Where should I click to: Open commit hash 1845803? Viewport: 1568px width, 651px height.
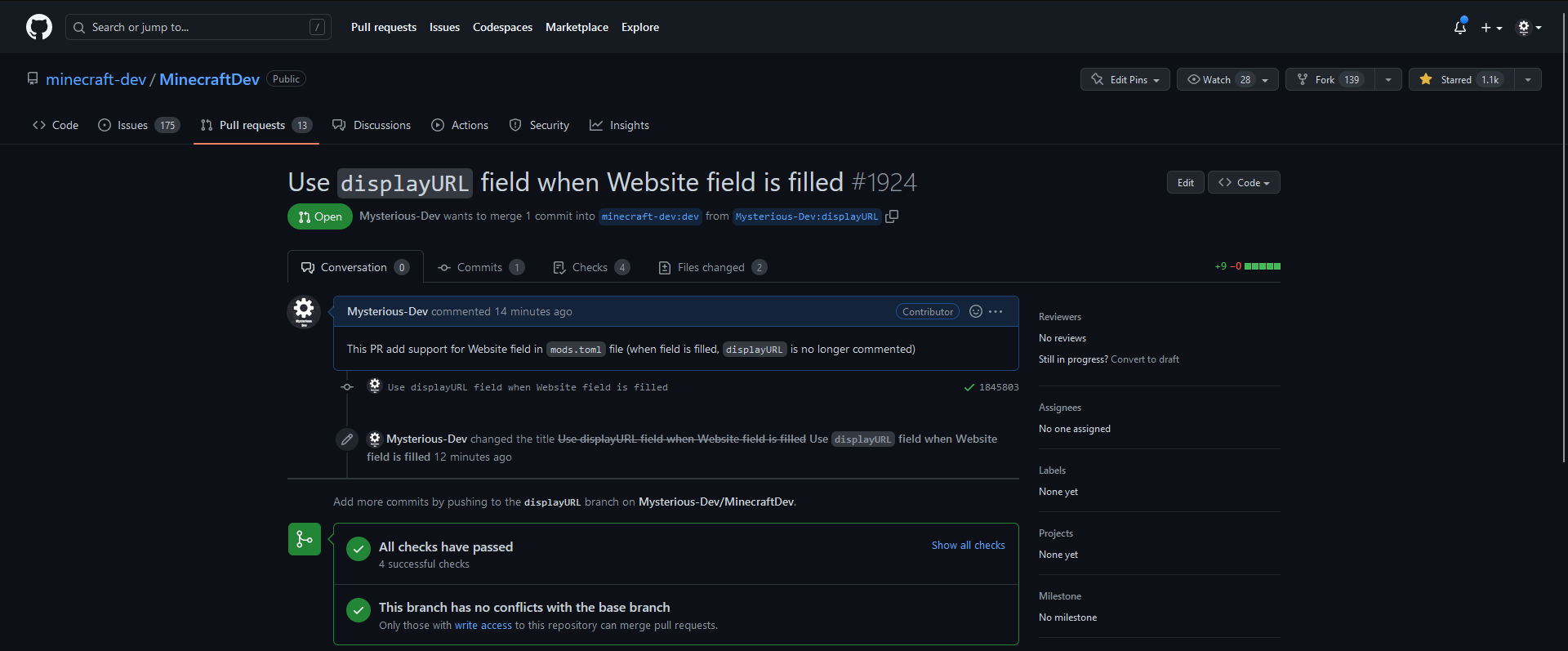pos(999,387)
